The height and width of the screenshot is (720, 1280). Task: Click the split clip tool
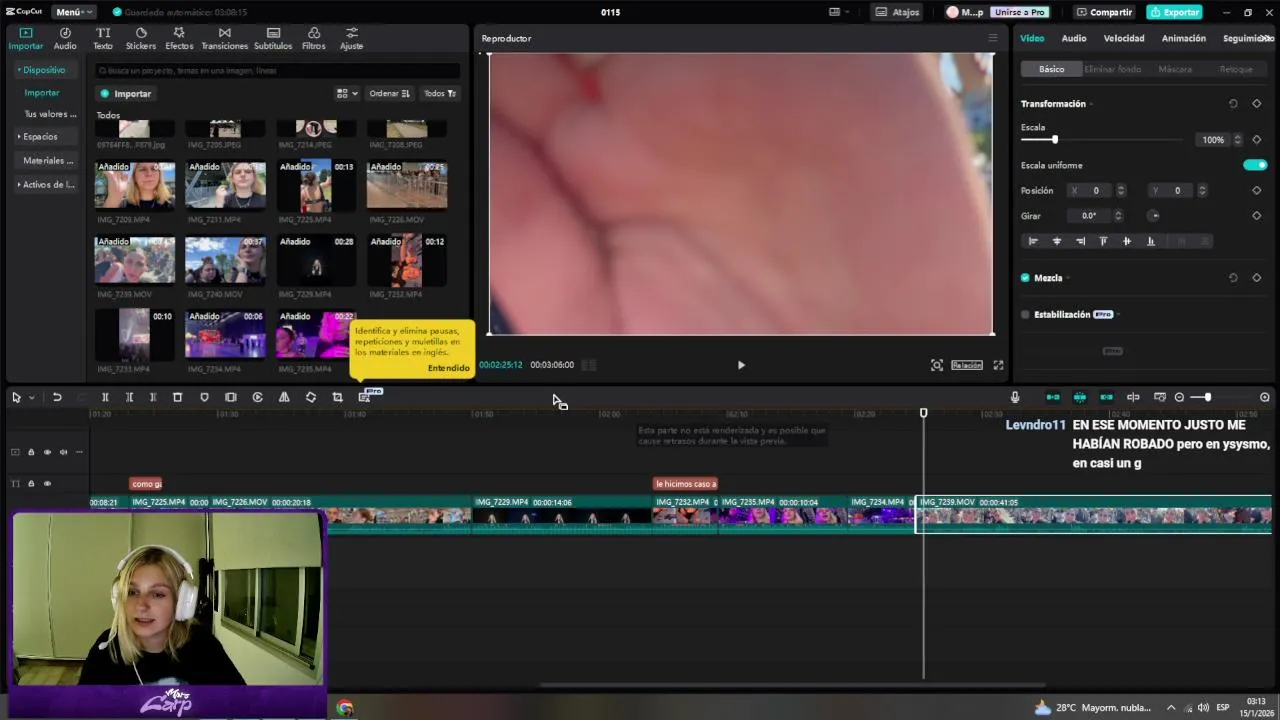tap(105, 397)
